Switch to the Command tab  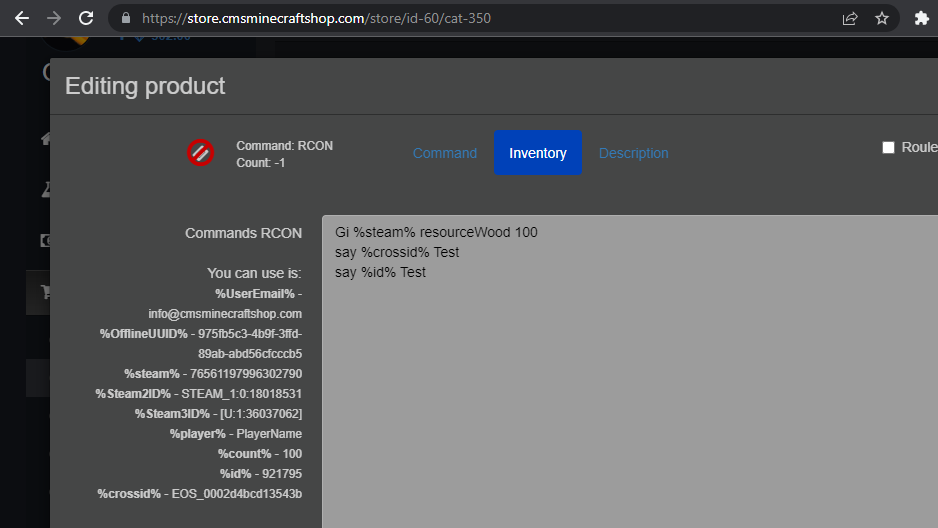(445, 153)
